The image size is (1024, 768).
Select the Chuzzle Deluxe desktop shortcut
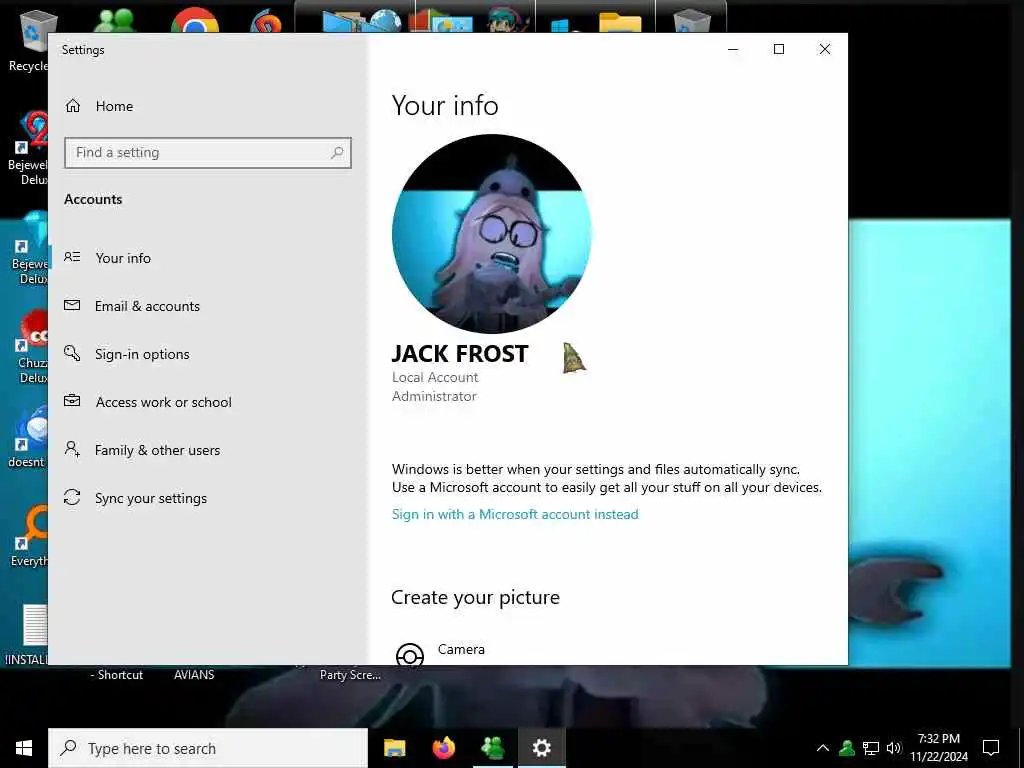point(31,347)
